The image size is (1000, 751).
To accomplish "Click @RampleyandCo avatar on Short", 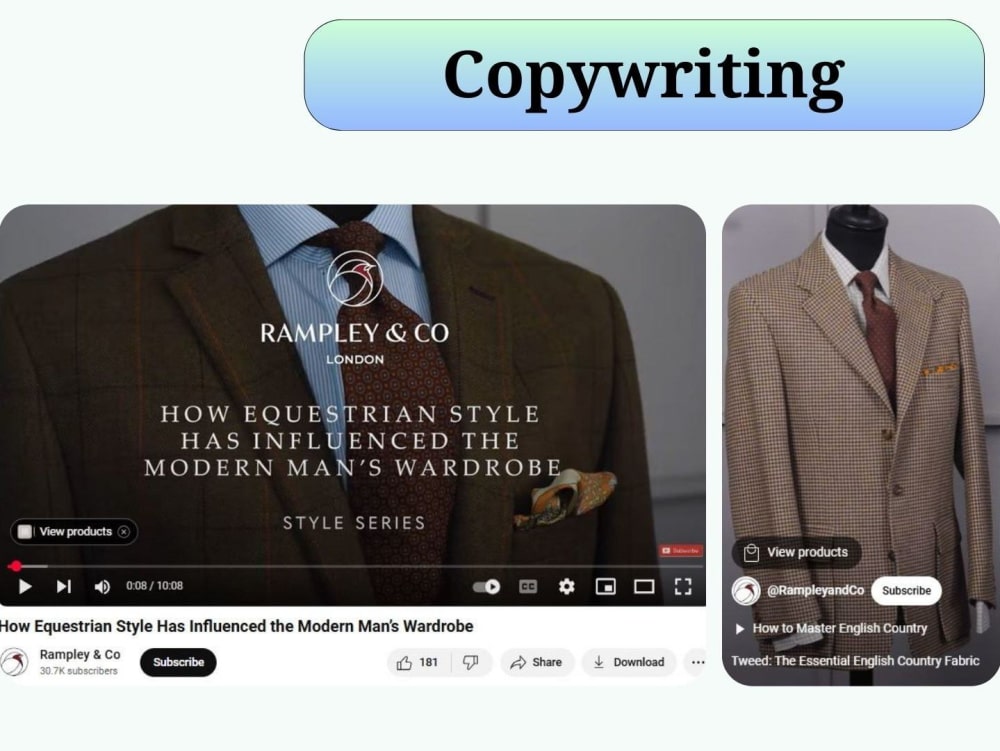I will click(746, 590).
